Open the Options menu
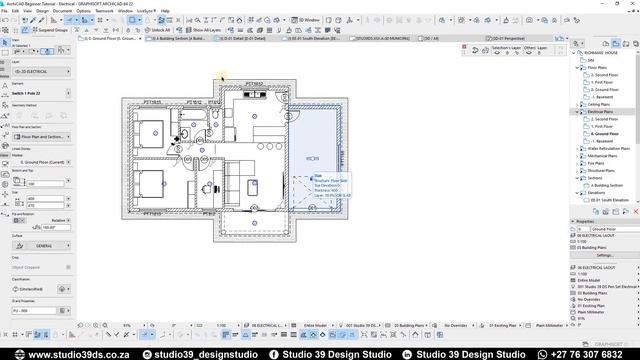The image size is (640, 360). (x=83, y=11)
